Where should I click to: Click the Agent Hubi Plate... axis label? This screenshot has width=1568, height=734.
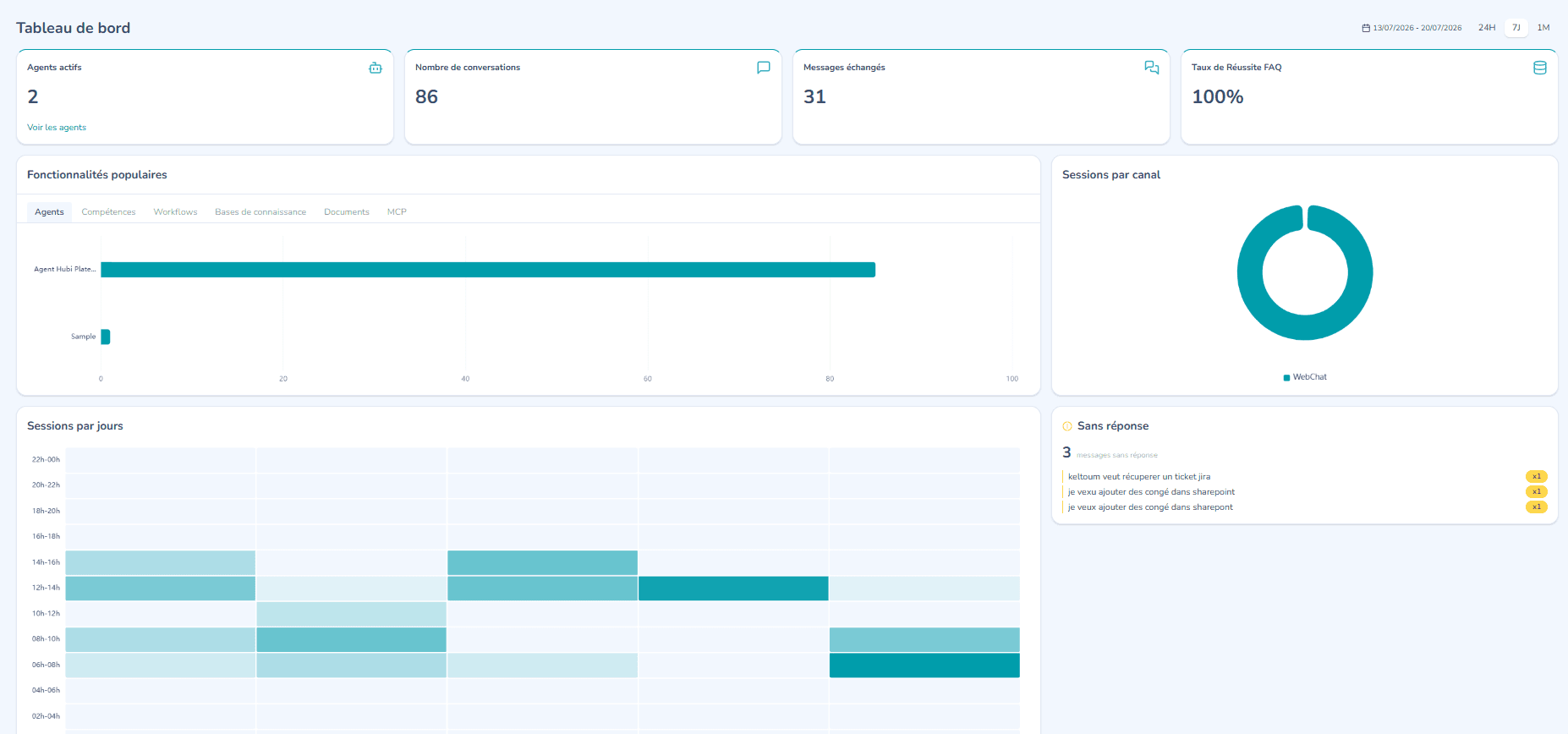(x=64, y=270)
